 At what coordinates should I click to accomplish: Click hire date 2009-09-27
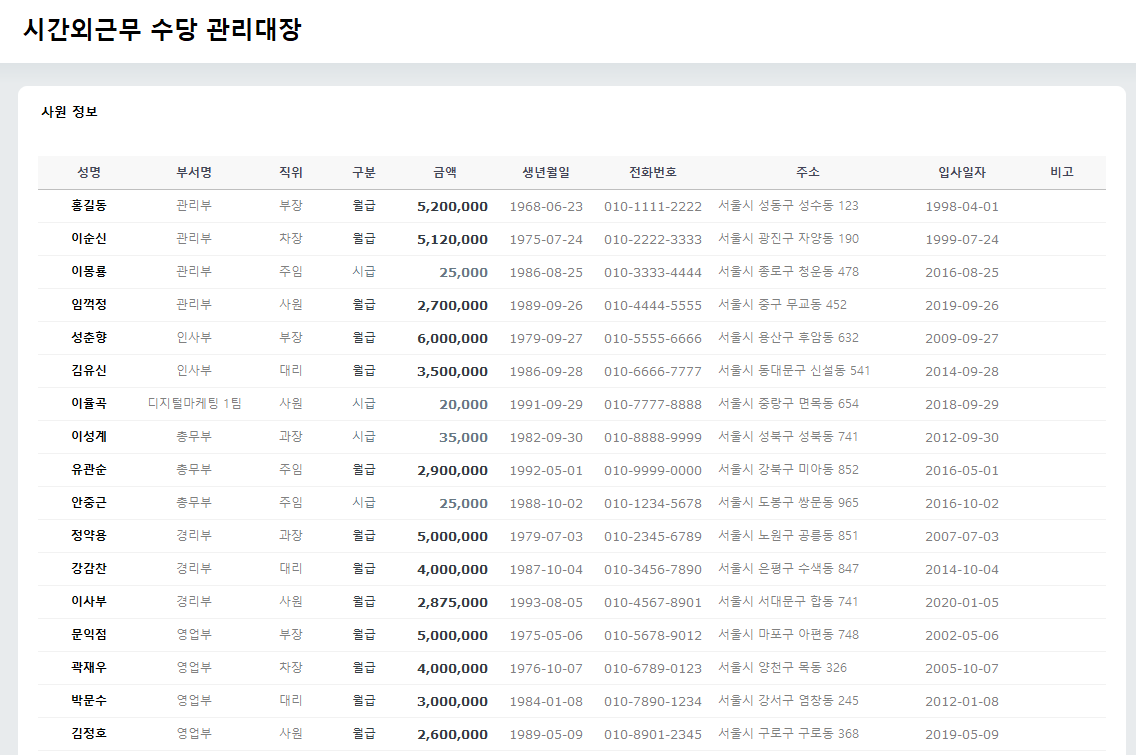(x=962, y=338)
